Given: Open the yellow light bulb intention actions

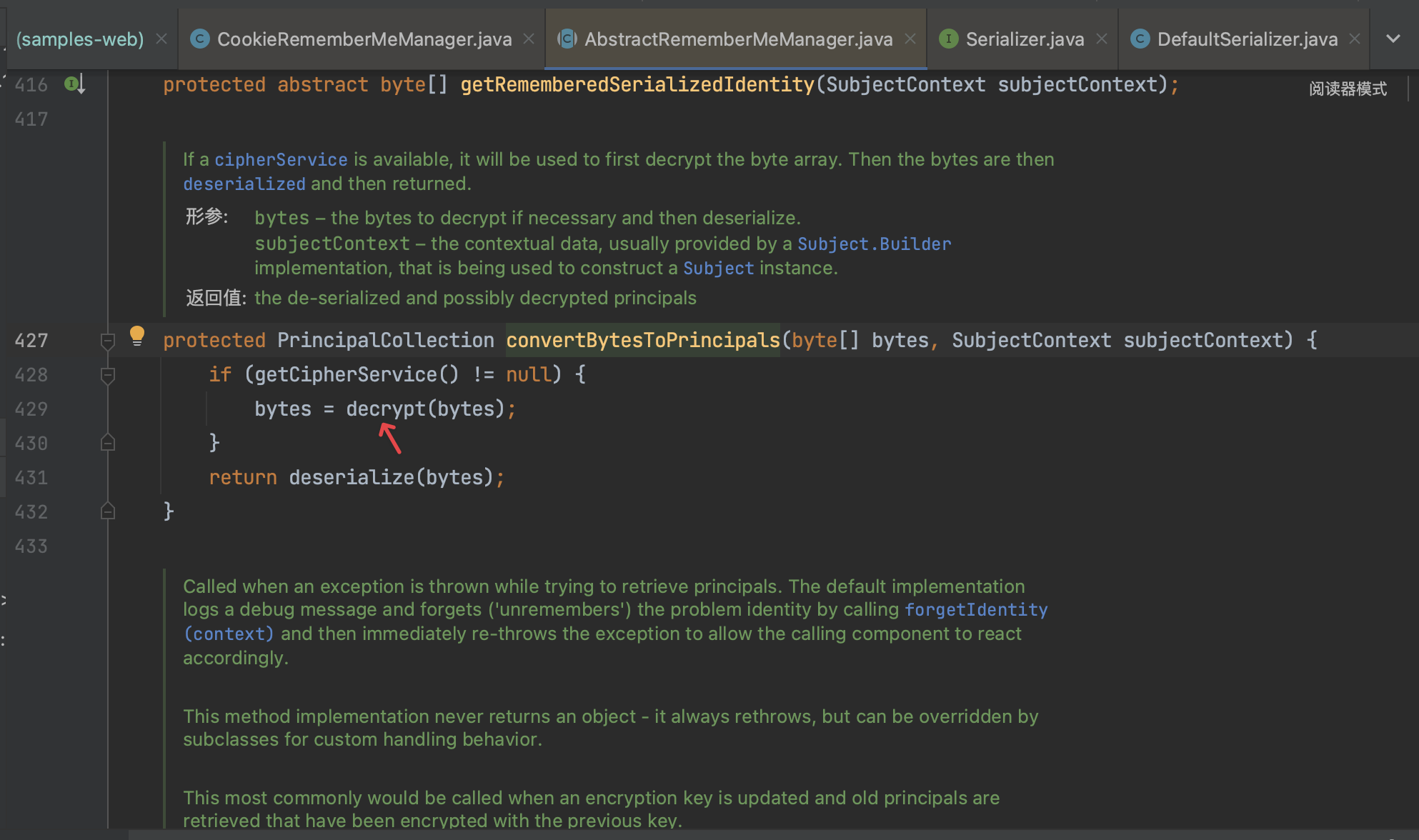Looking at the screenshot, I should 137,336.
